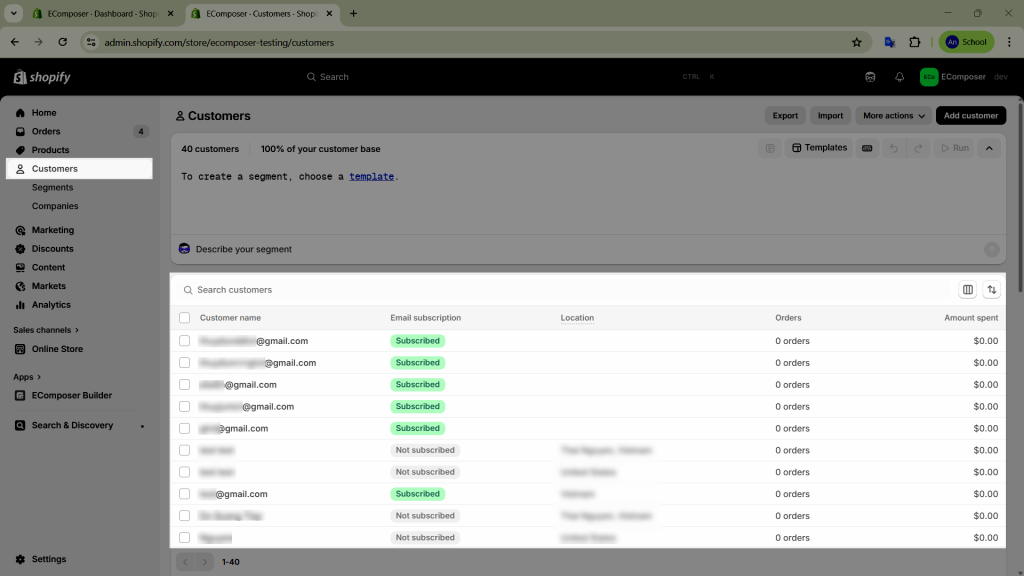This screenshot has width=1024, height=576.
Task: Collapse the segment editor with chevron up
Action: (988, 148)
